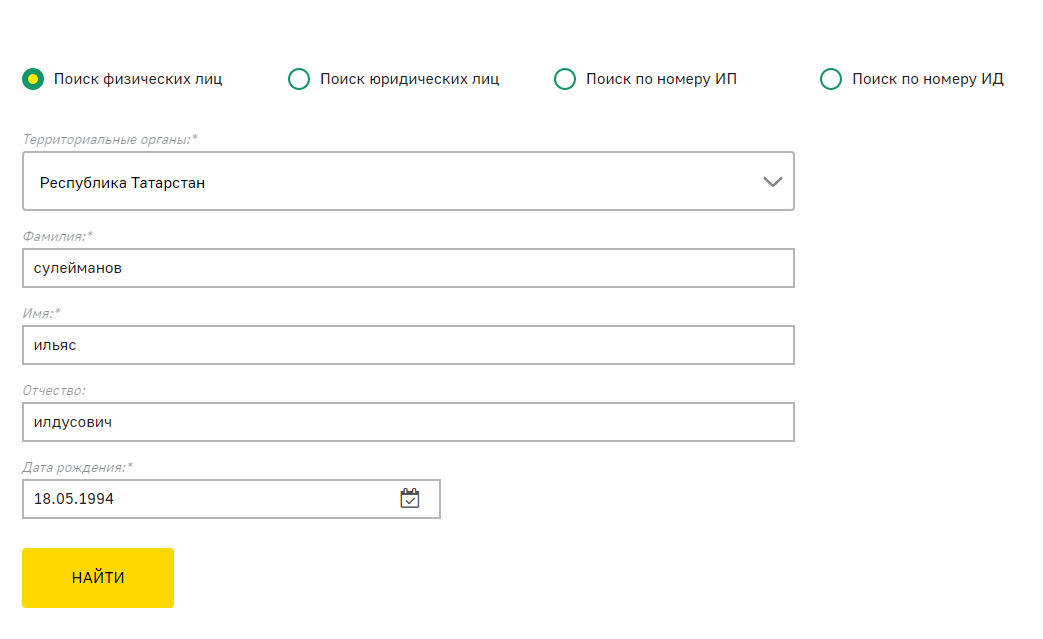Focus the first name field with "ильяс"
This screenshot has width=1043, height=639.
[x=408, y=345]
